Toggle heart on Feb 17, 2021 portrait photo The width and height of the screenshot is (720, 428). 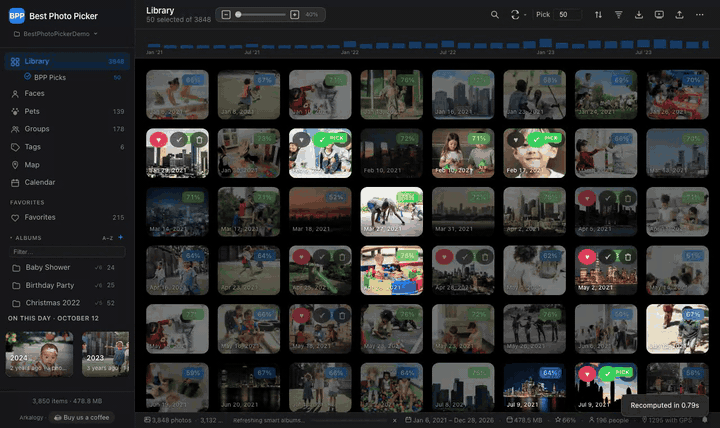[x=516, y=140]
